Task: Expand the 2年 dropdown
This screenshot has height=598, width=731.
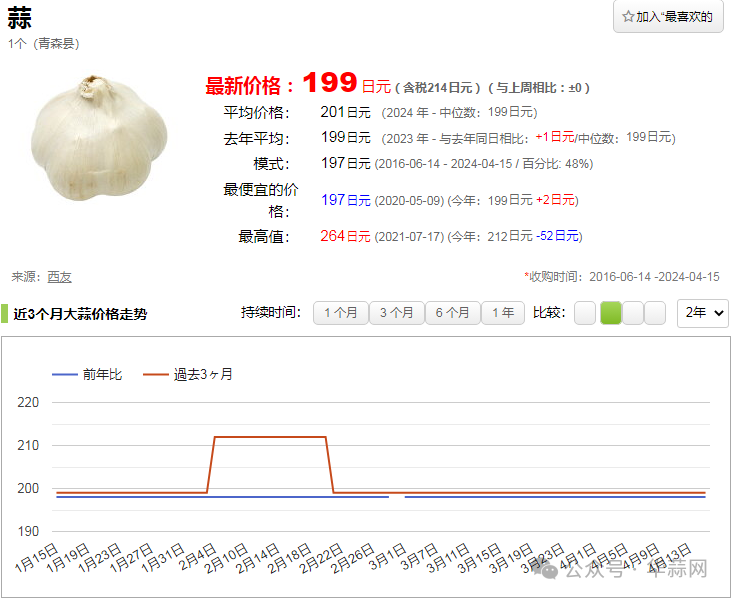Action: click(702, 313)
